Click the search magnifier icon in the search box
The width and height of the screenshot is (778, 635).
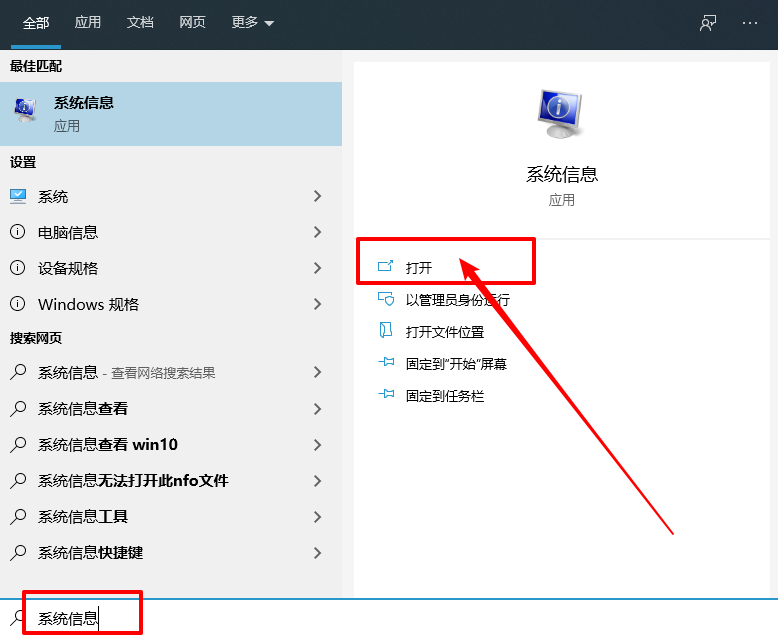pyautogui.click(x=18, y=618)
